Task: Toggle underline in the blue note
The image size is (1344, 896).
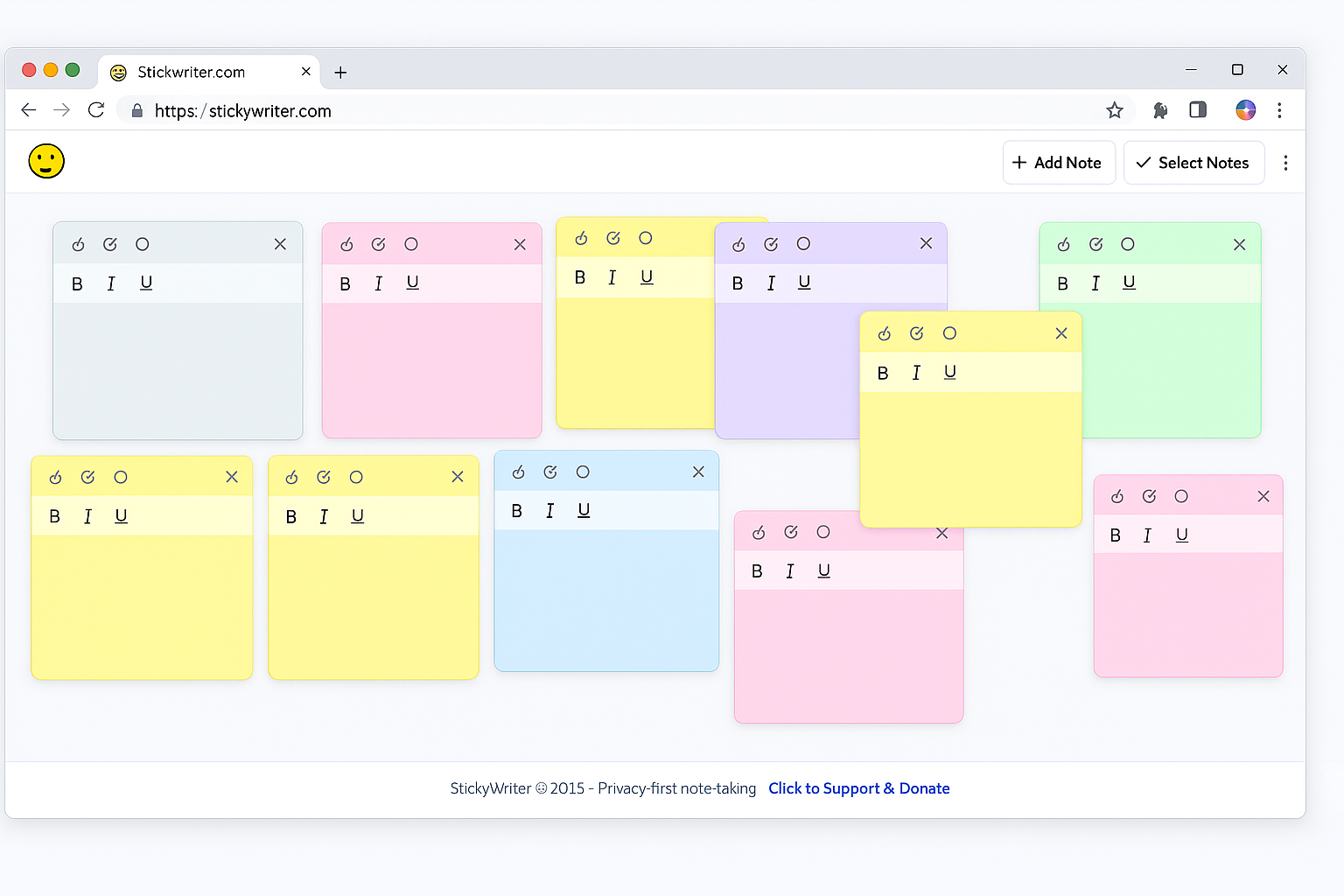Action: pos(584,511)
